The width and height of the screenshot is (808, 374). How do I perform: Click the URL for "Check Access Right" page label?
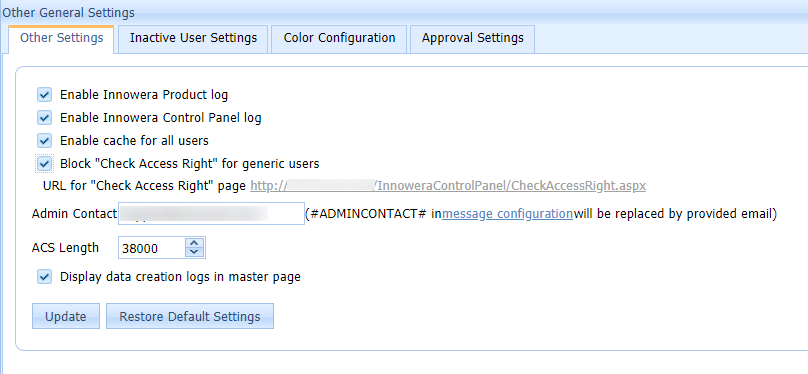[144, 186]
